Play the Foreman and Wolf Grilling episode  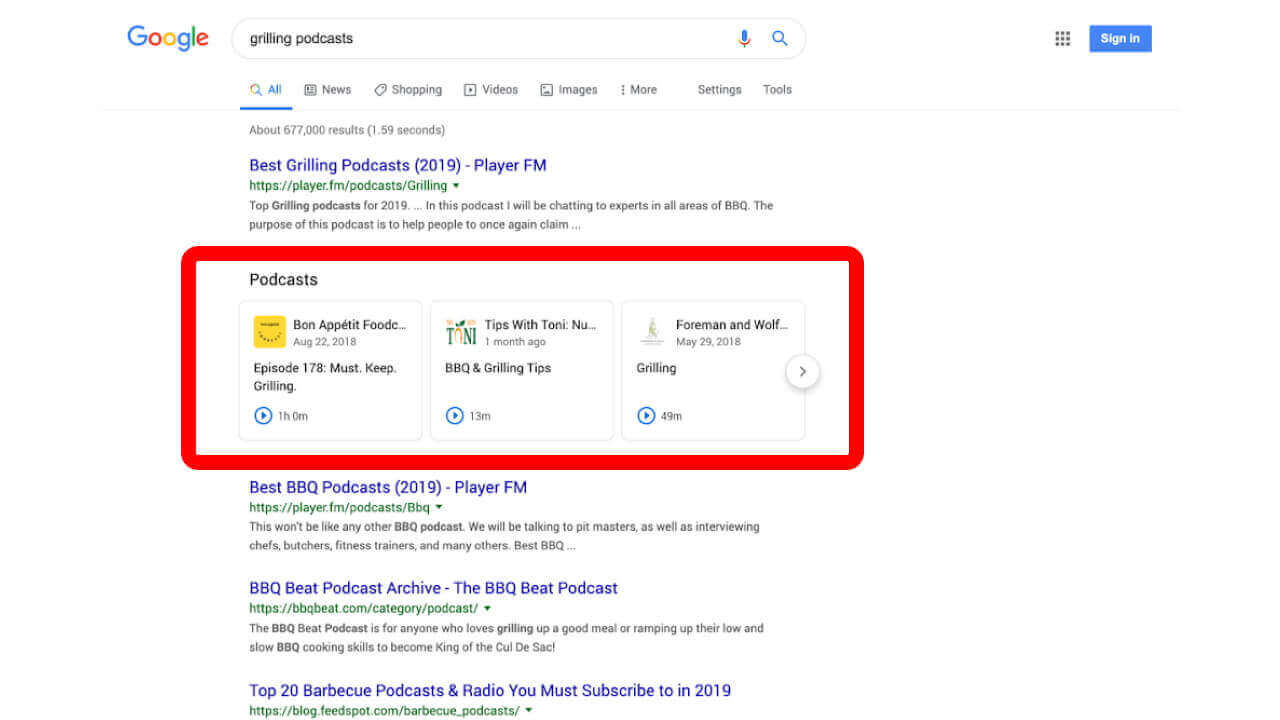pyautogui.click(x=646, y=415)
